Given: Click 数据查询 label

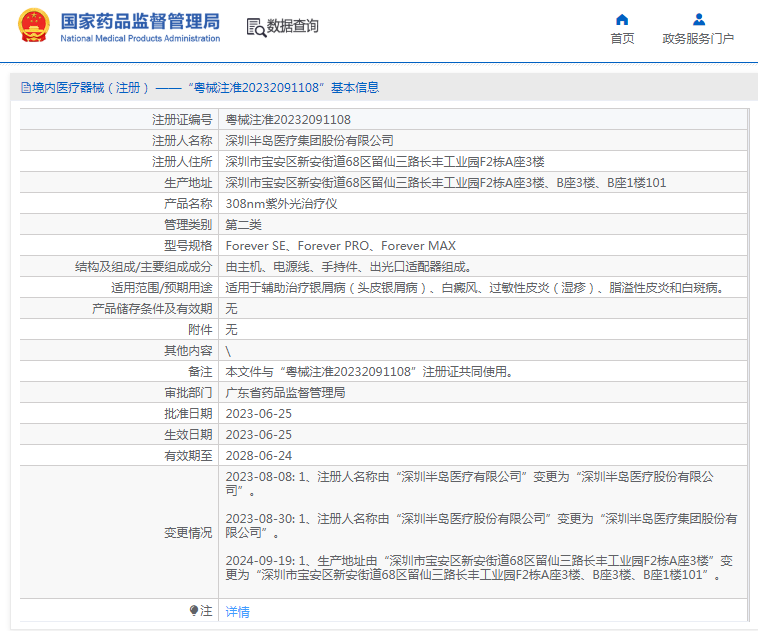Looking at the screenshot, I should pyautogui.click(x=292, y=26).
